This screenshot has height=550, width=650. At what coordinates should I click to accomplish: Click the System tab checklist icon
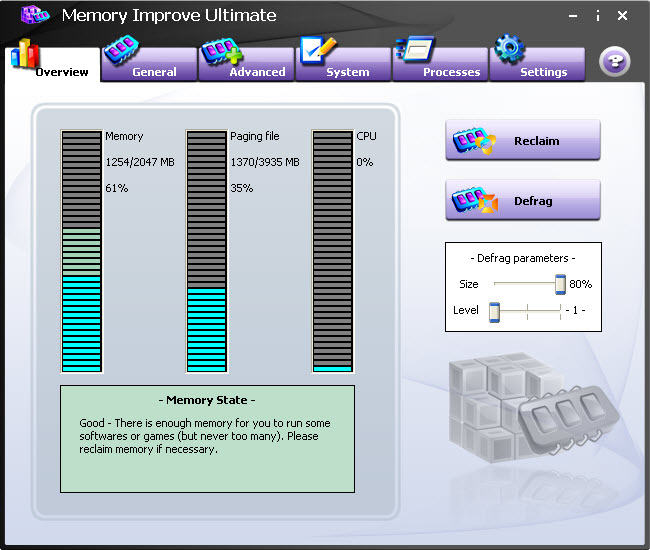pos(317,50)
